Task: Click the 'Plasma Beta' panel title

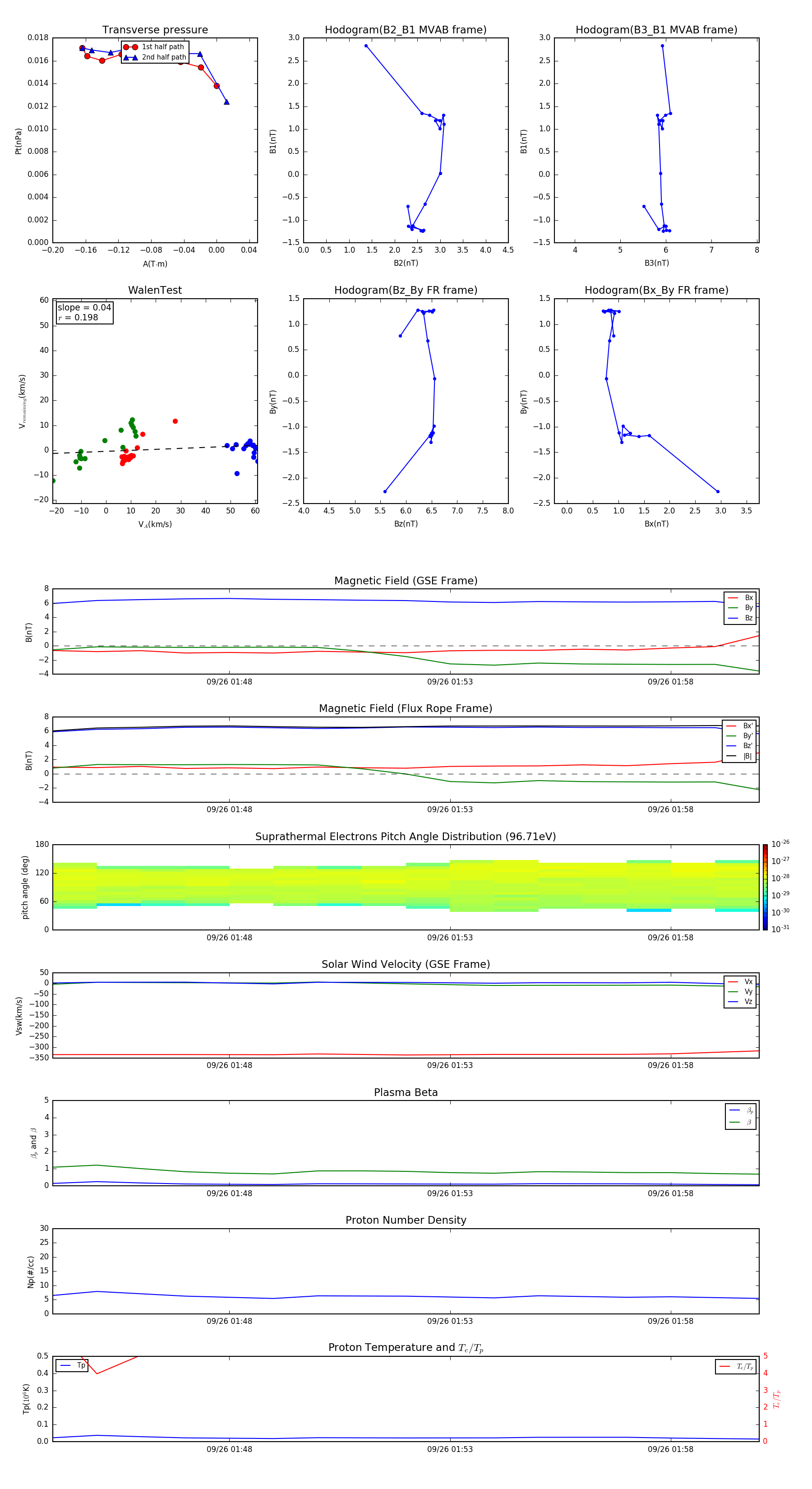Action: click(406, 1092)
